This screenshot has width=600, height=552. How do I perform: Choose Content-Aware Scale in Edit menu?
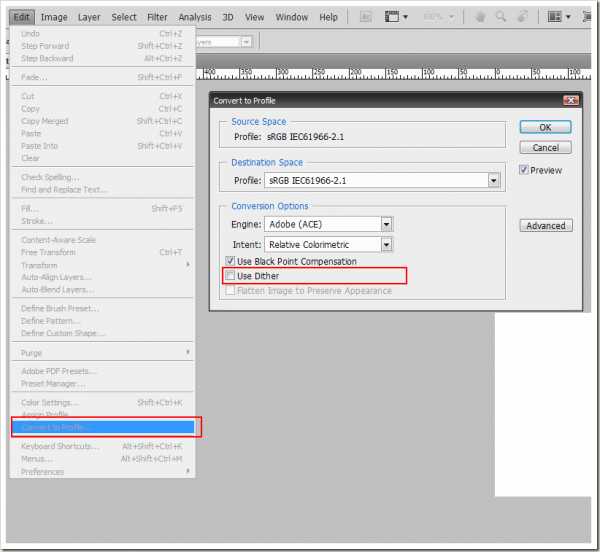(103, 240)
